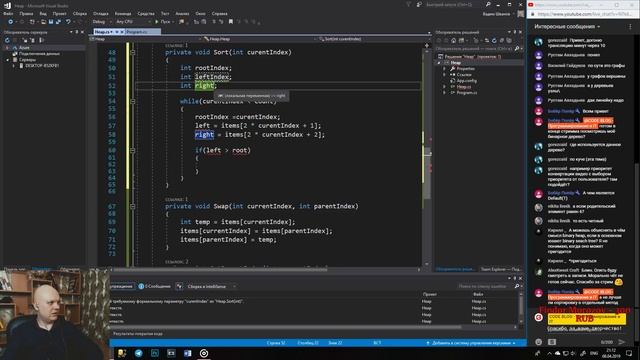This screenshot has width=640, height=360.
Task: Select Heap.cs file in Solution Explorer
Action: [x=463, y=87]
